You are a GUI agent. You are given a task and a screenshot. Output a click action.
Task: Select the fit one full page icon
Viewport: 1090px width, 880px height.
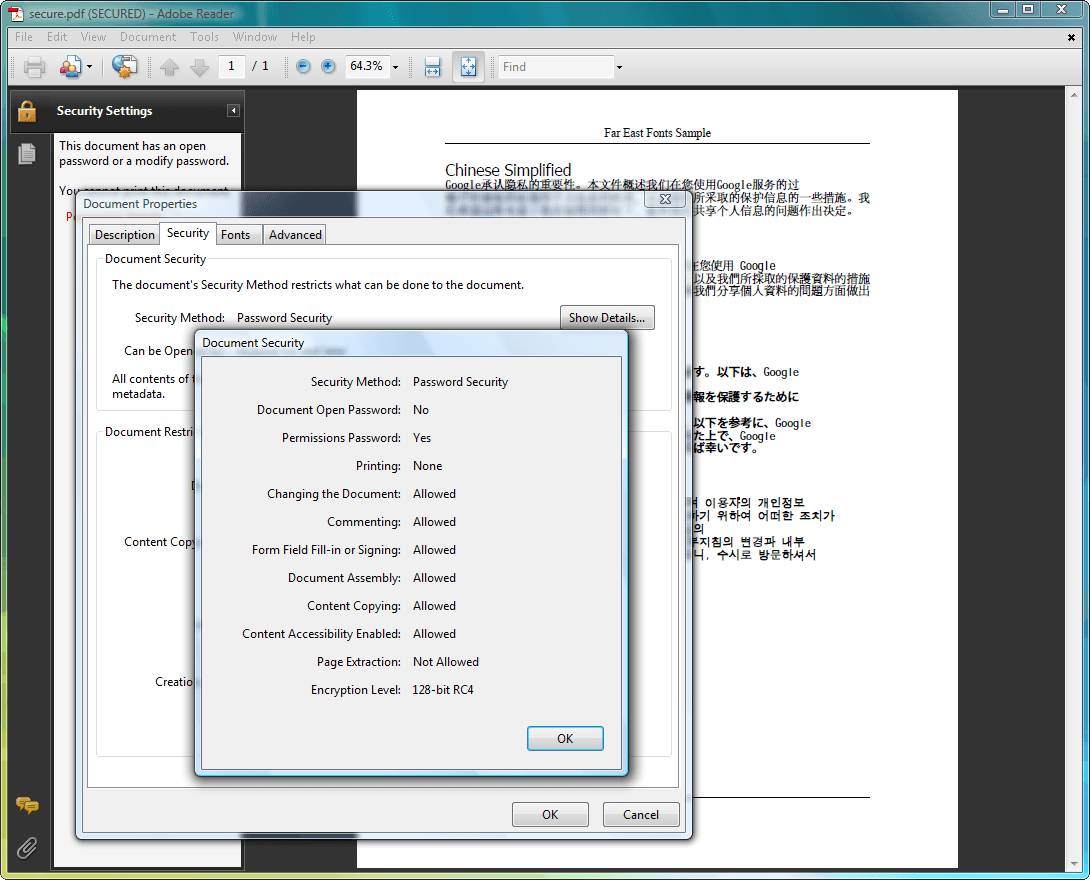(x=469, y=67)
